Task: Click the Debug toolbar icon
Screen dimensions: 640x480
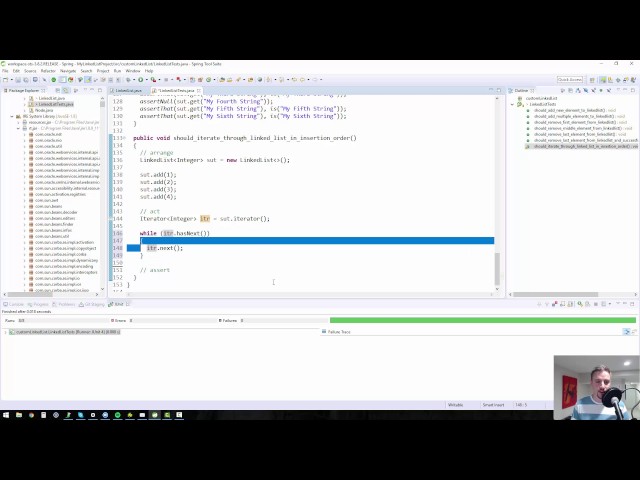Action: (x=128, y=80)
